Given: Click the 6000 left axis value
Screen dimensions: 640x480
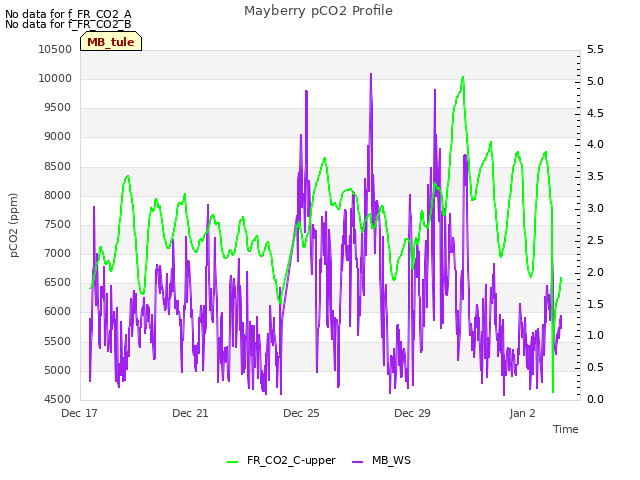Looking at the screenshot, I should 58,311.
